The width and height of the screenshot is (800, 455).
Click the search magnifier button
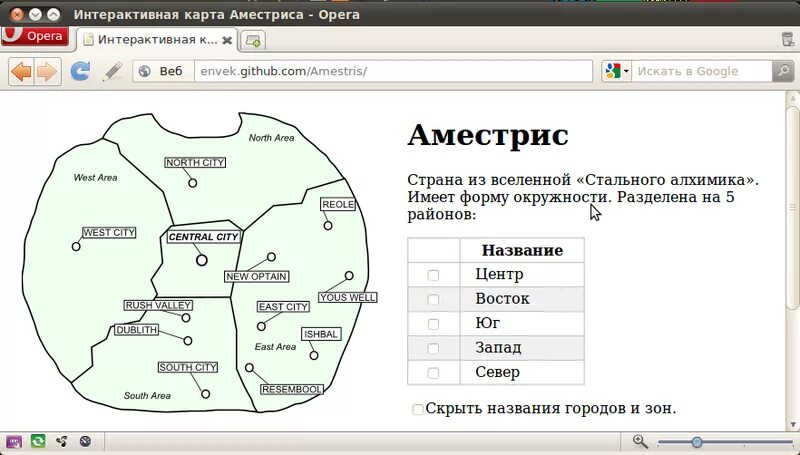pos(783,71)
